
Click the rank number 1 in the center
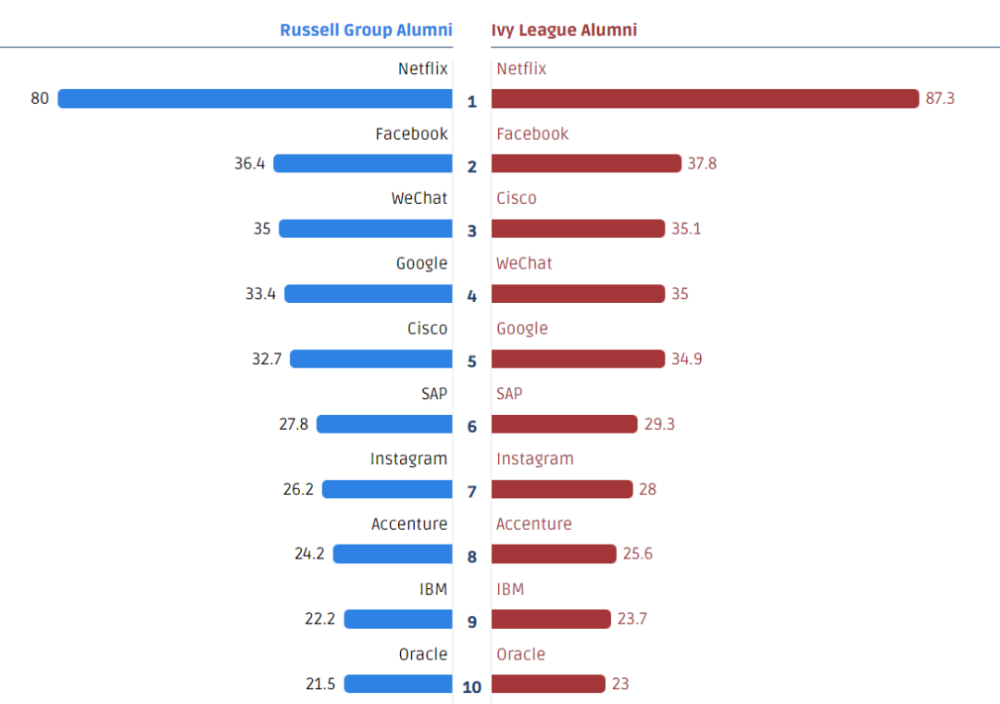472,101
